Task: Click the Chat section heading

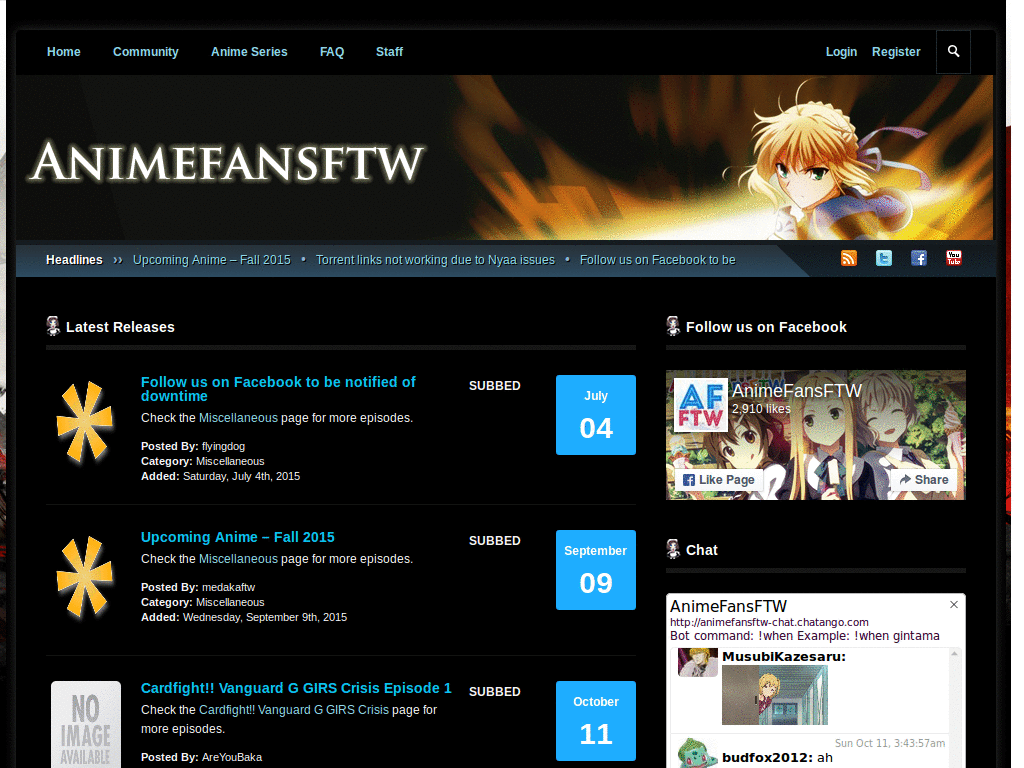Action: (701, 550)
